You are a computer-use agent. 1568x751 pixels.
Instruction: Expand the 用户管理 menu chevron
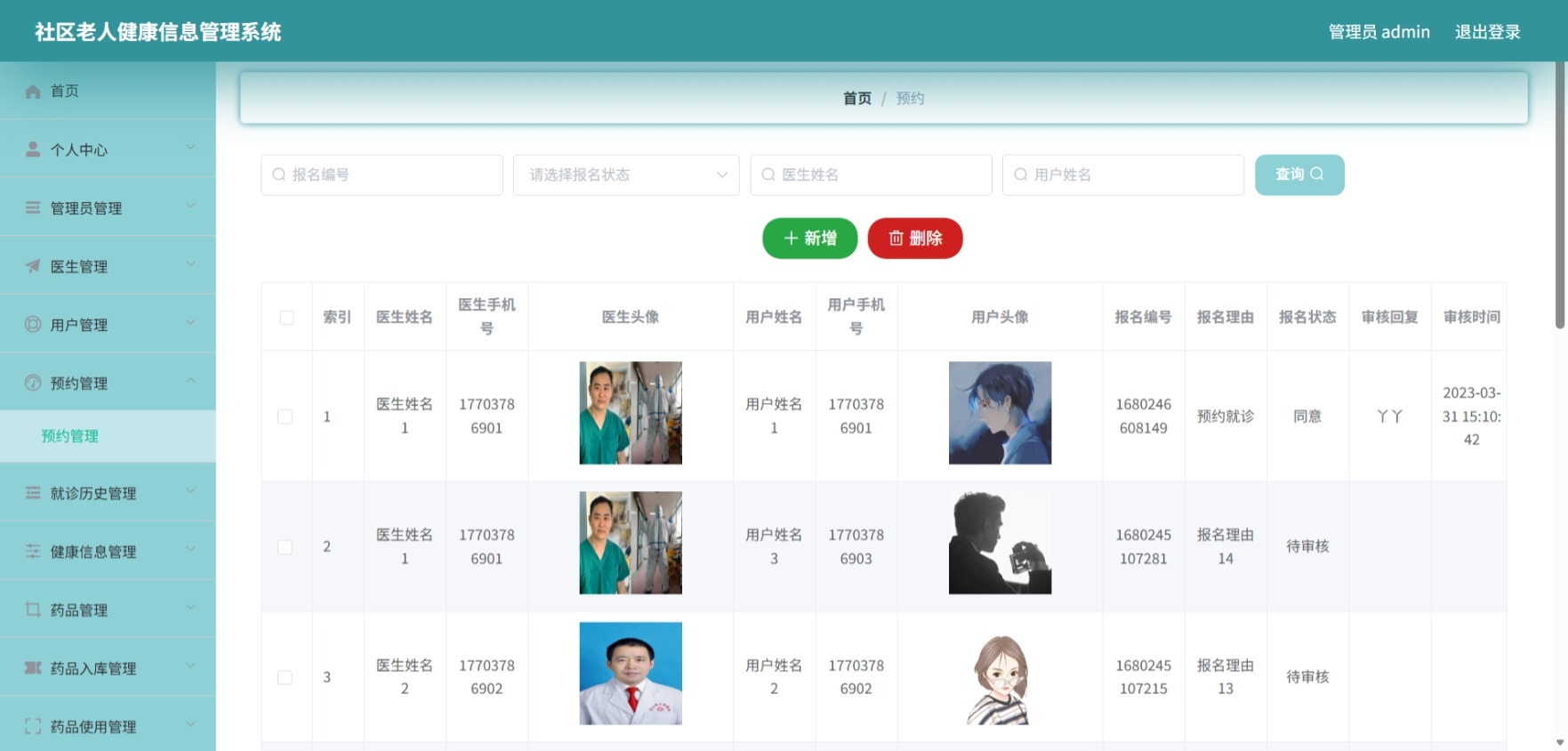(x=190, y=322)
